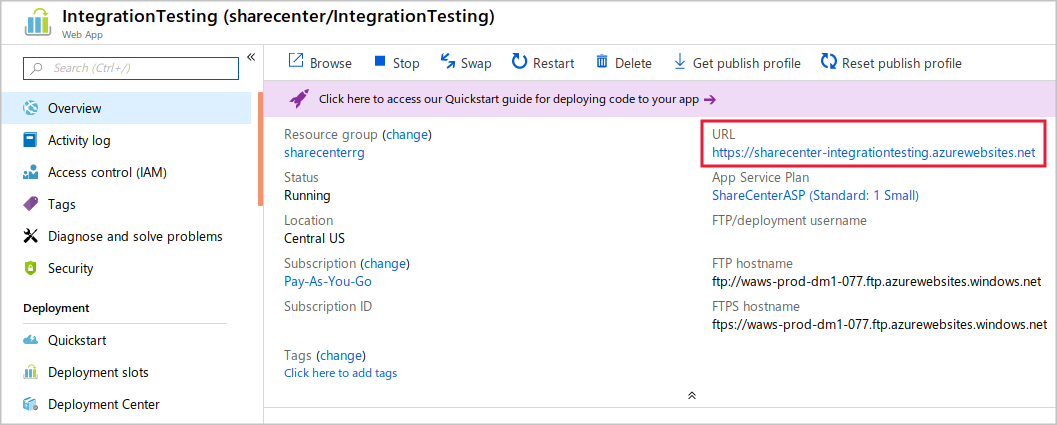Click the Quickstart cloud icon
The image size is (1057, 425).
[x=30, y=340]
